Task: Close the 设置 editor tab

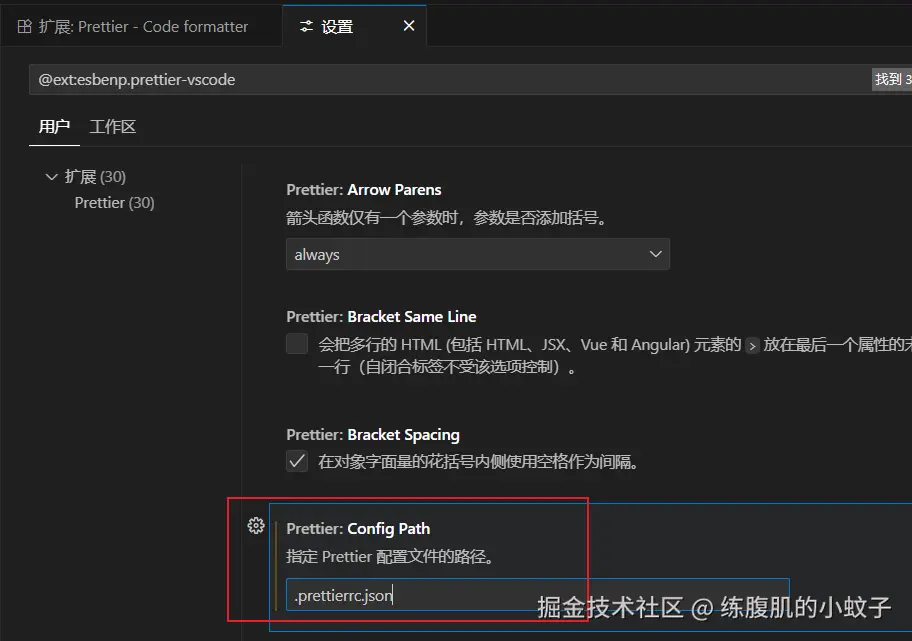Action: [408, 26]
